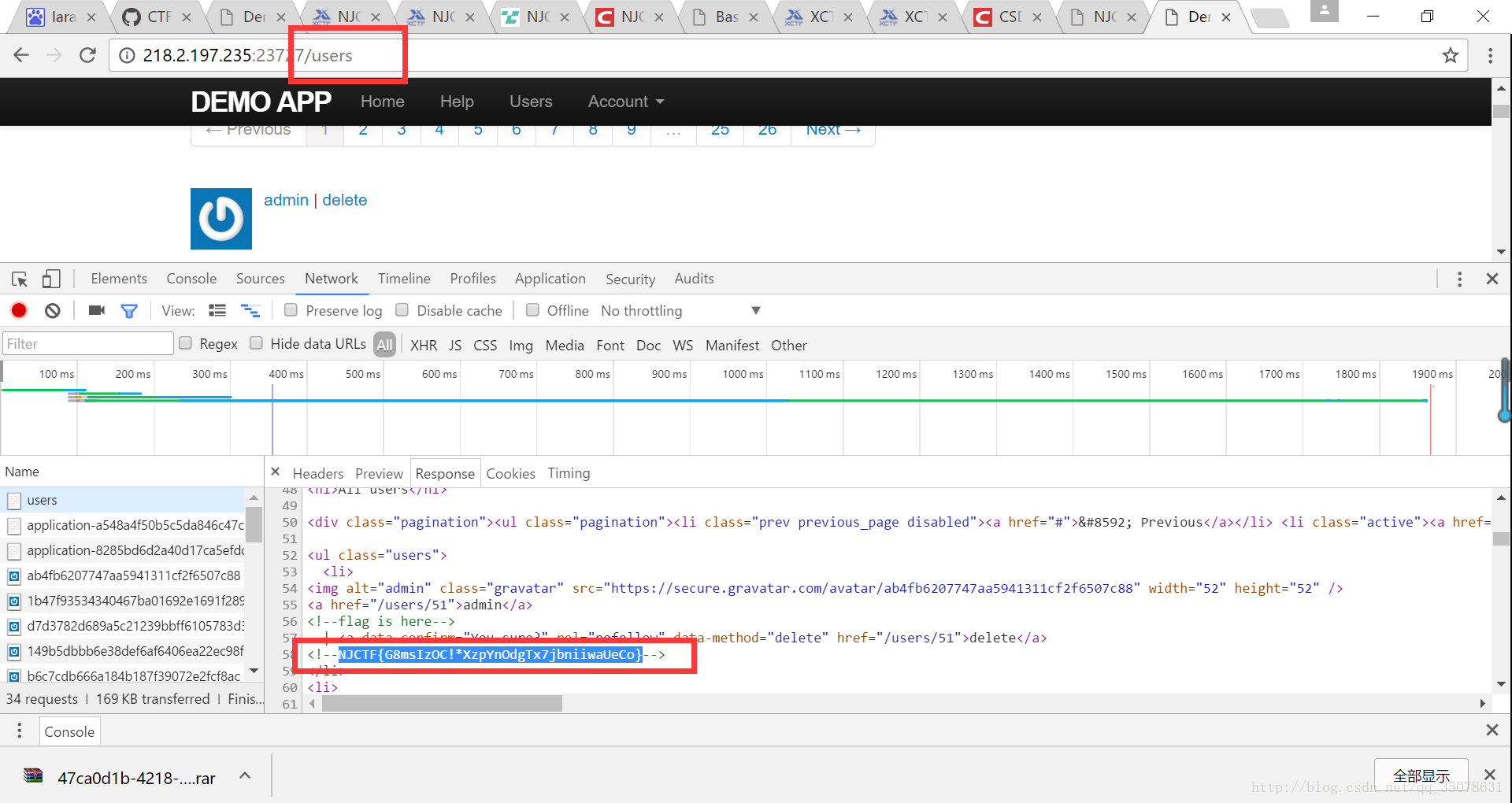Open the No throttling dropdown

click(x=681, y=311)
